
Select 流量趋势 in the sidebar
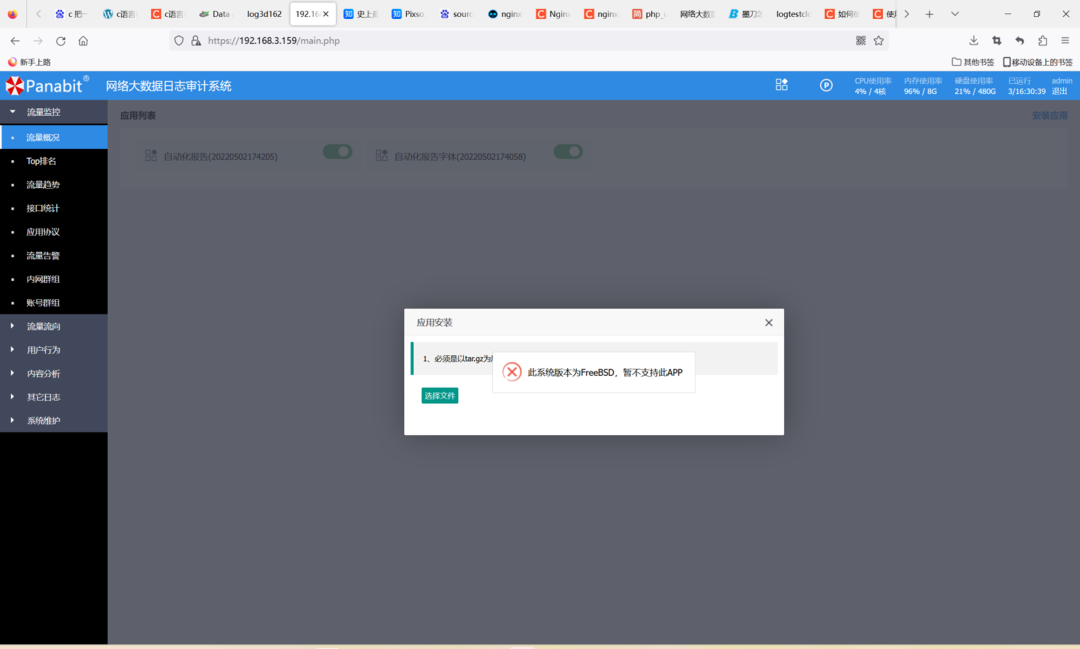54,185
